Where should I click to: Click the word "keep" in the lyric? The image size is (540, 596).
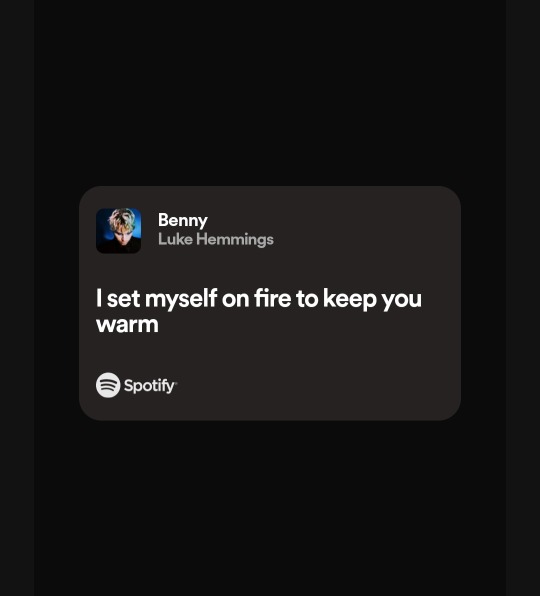pyautogui.click(x=350, y=299)
